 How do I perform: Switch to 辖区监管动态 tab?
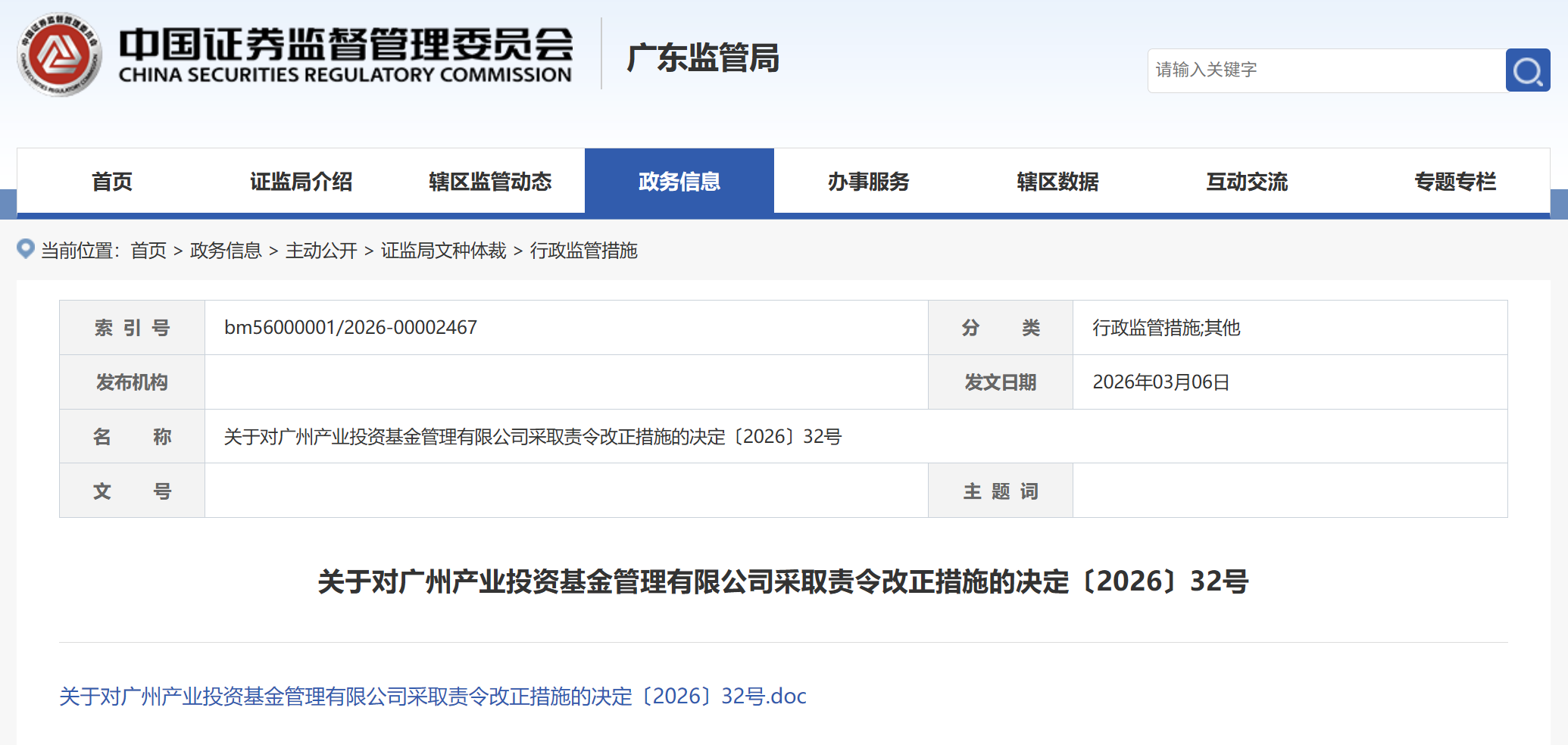[490, 182]
